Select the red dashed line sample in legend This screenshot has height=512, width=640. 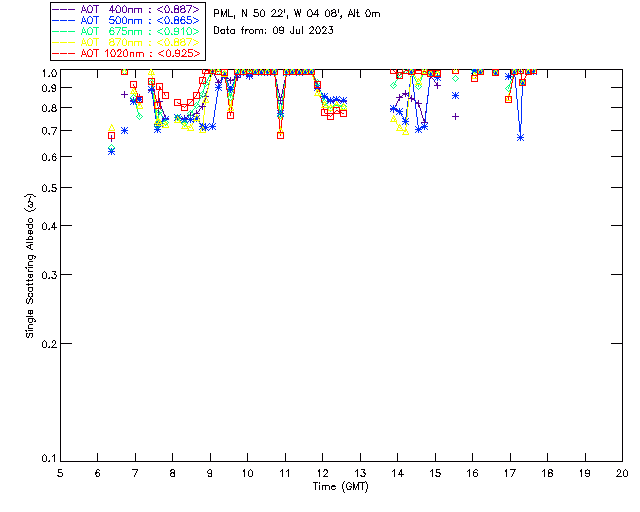(x=64, y=53)
